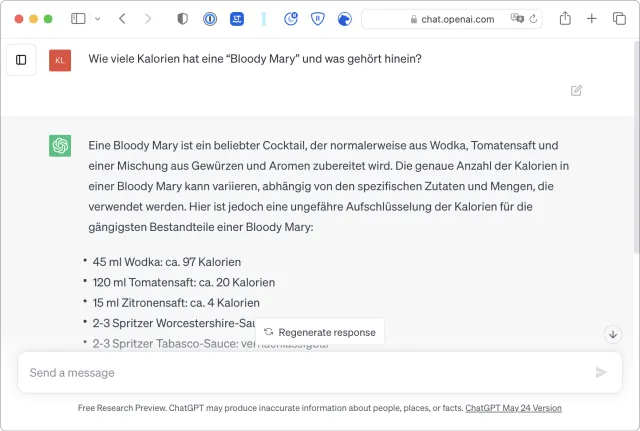
Task: Edit the Bloody Mary question message
Action: (576, 90)
